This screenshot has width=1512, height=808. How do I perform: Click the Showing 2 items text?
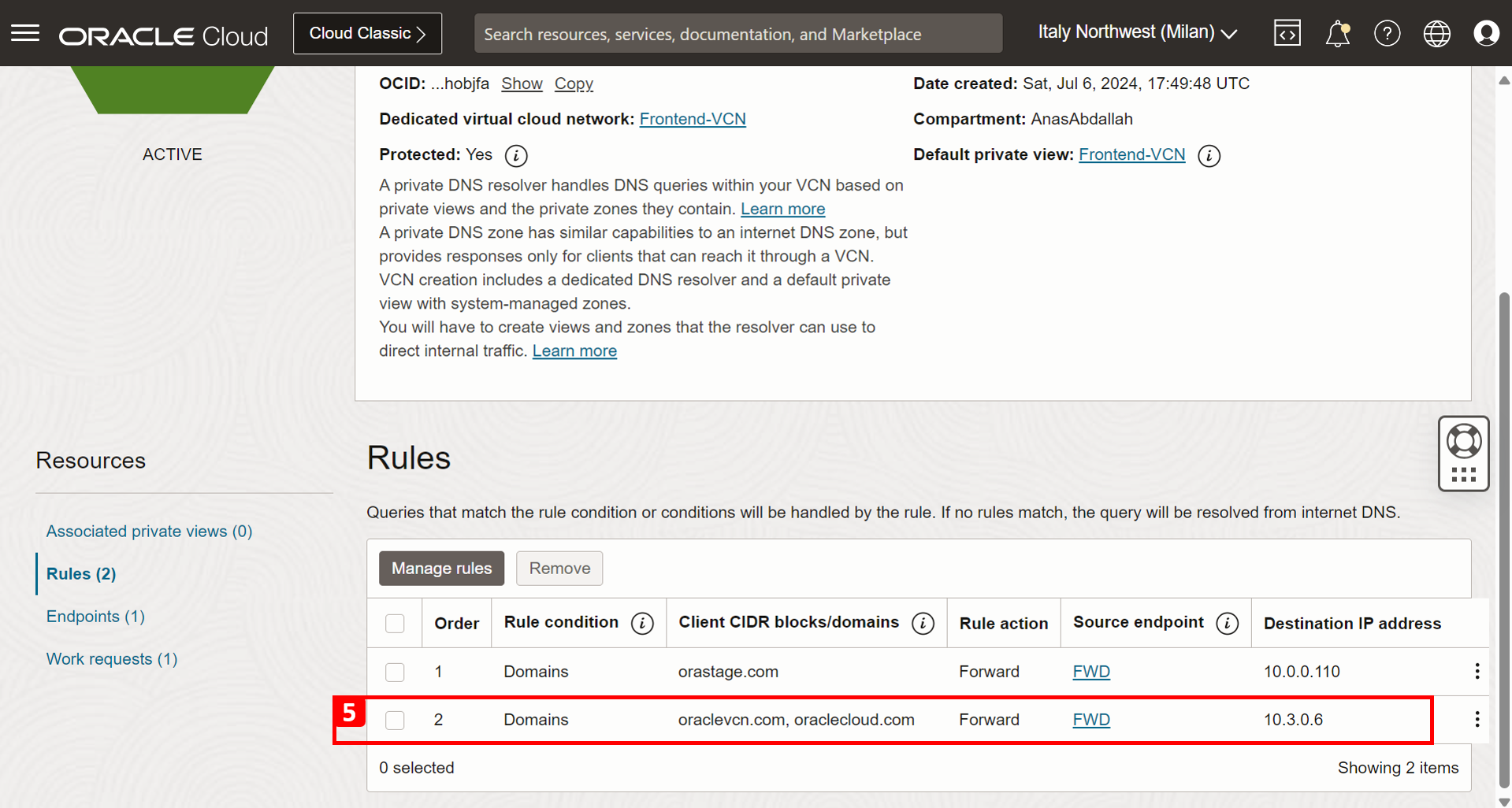(x=1398, y=768)
